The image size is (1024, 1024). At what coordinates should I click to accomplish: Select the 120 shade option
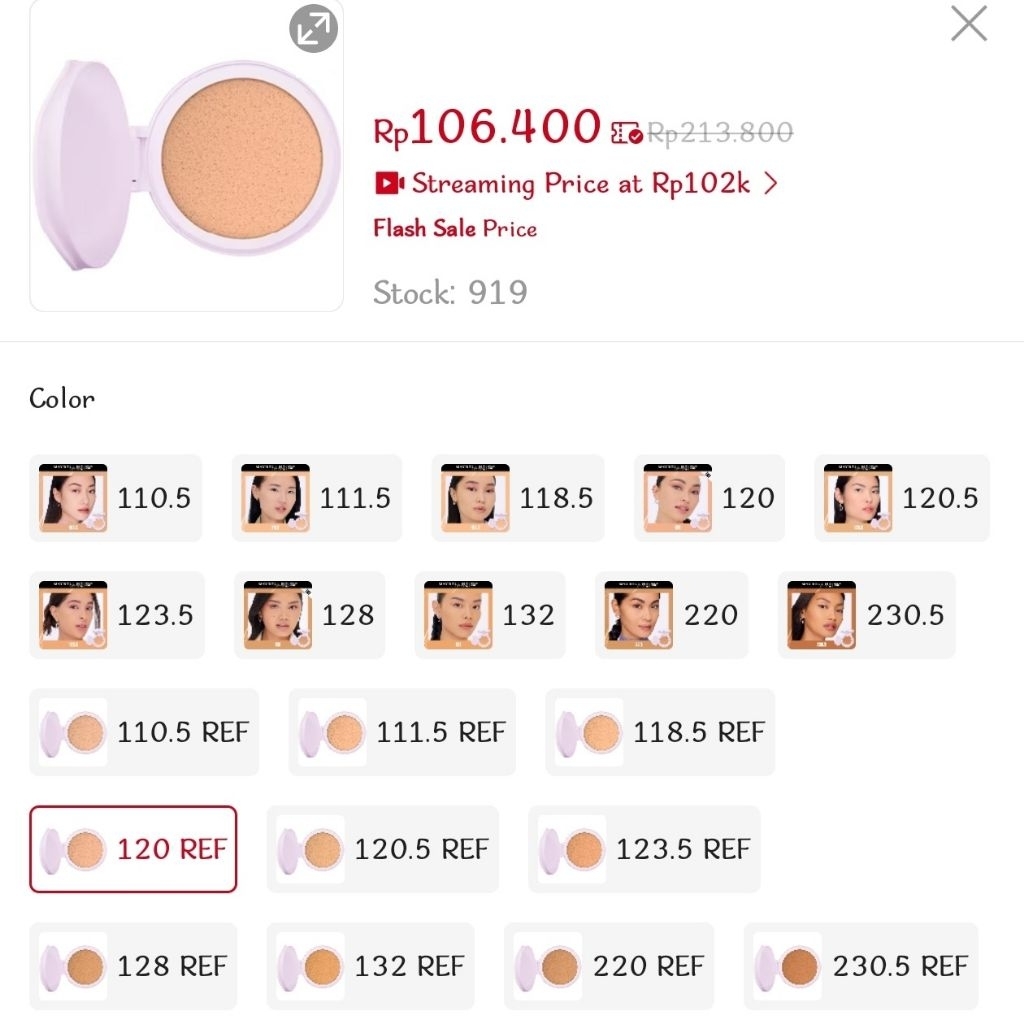point(709,498)
